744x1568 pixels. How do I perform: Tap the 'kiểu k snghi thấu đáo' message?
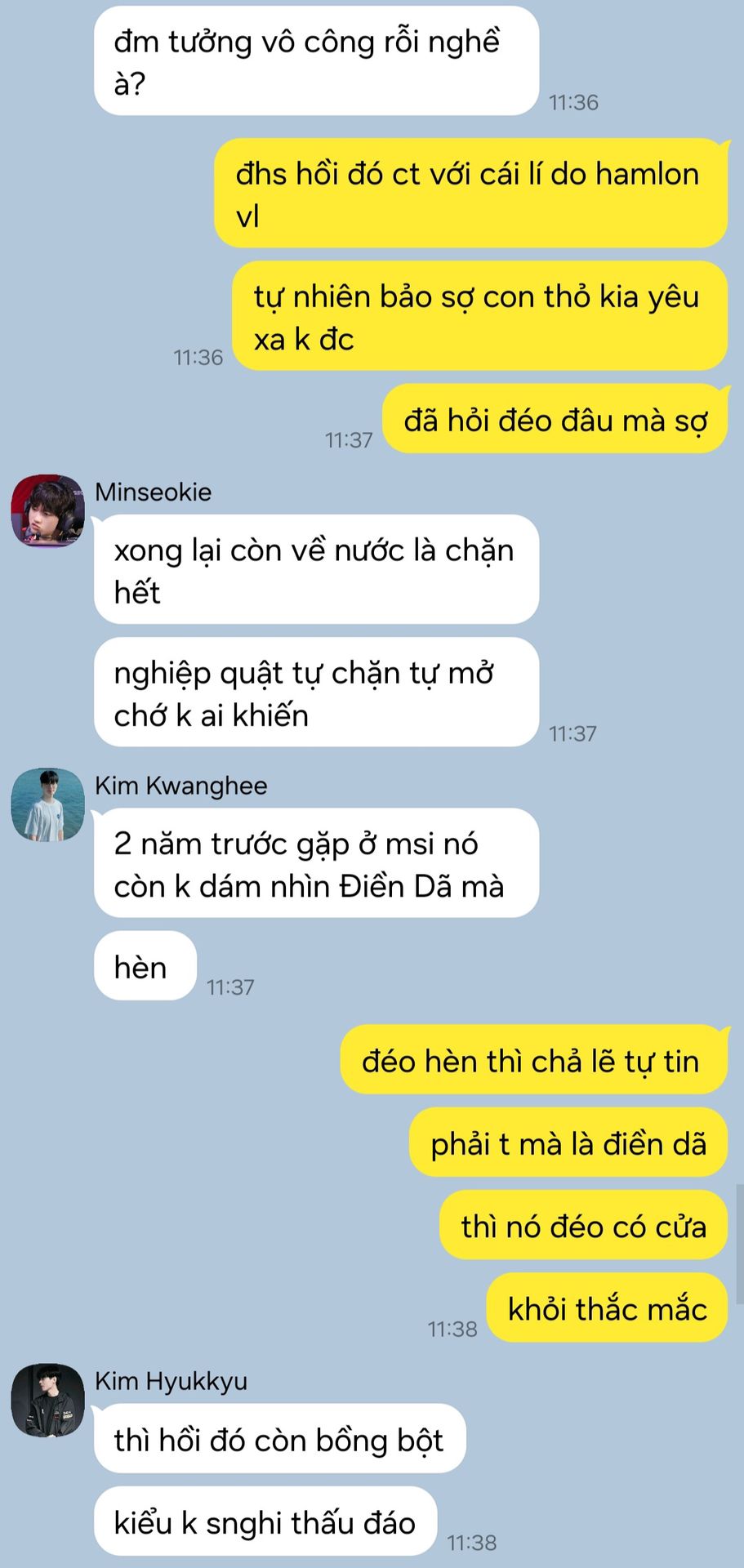(x=265, y=1521)
